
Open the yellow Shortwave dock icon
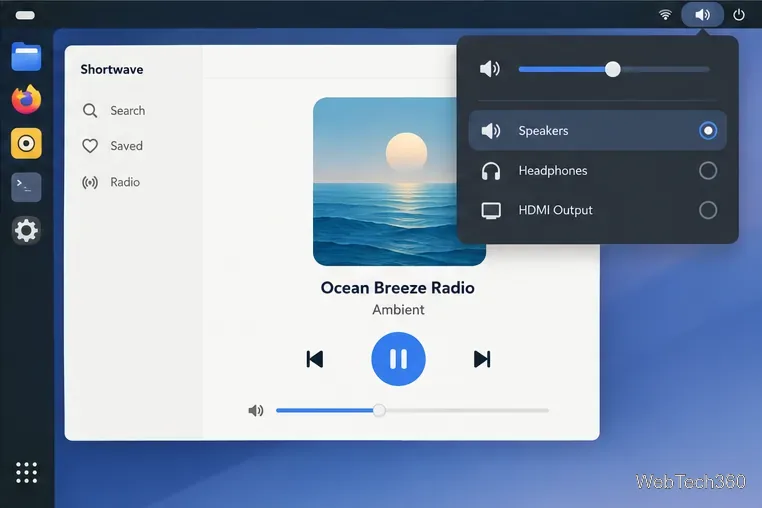pos(26,143)
